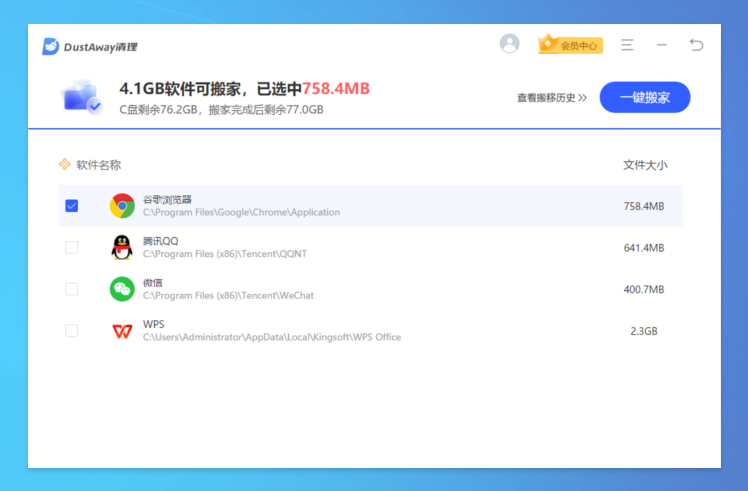Select the WPS name text
The width and height of the screenshot is (748, 491).
(x=154, y=324)
